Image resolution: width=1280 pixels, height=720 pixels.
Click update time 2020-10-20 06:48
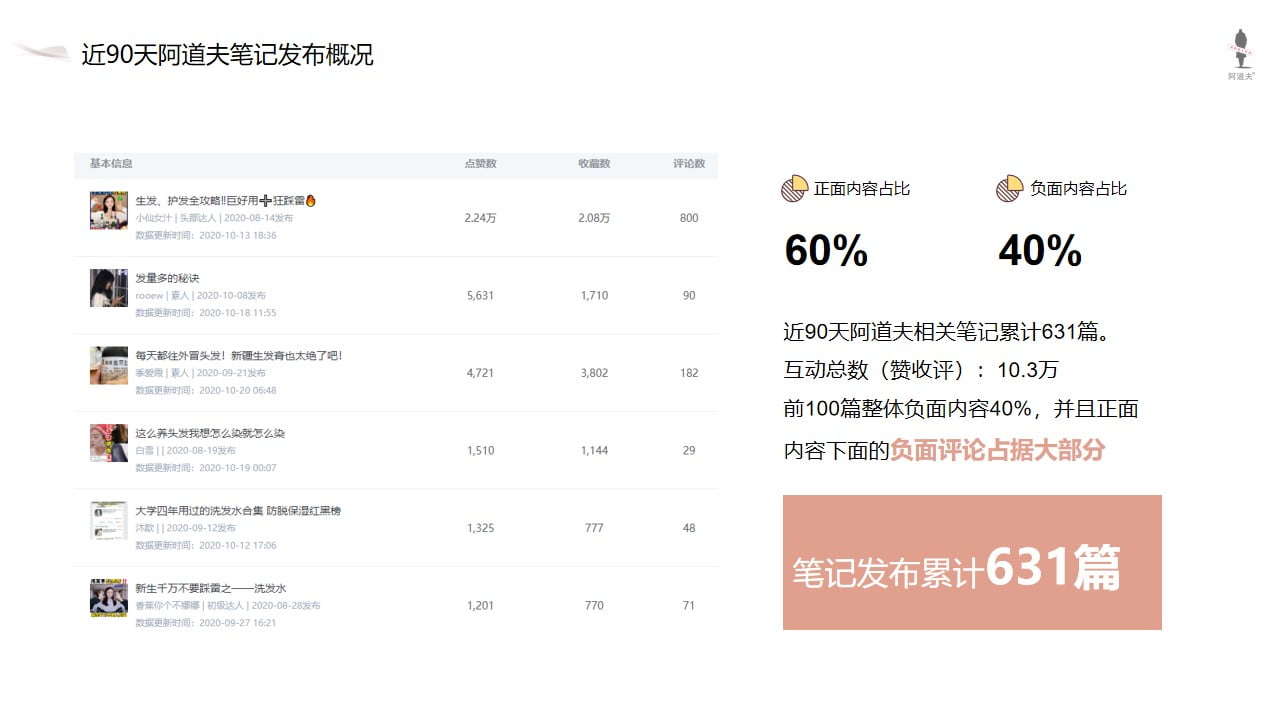coord(206,391)
